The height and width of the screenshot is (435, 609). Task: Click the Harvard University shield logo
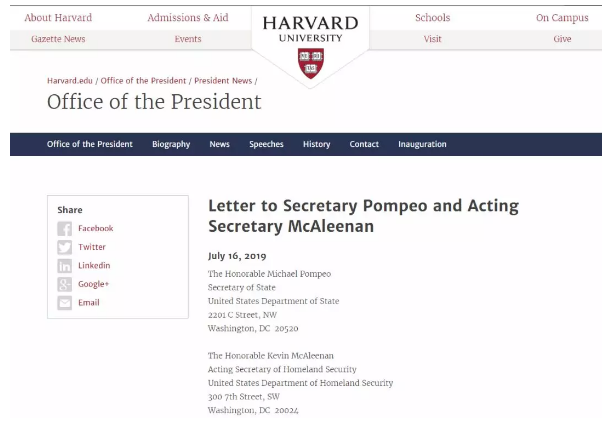tap(310, 62)
